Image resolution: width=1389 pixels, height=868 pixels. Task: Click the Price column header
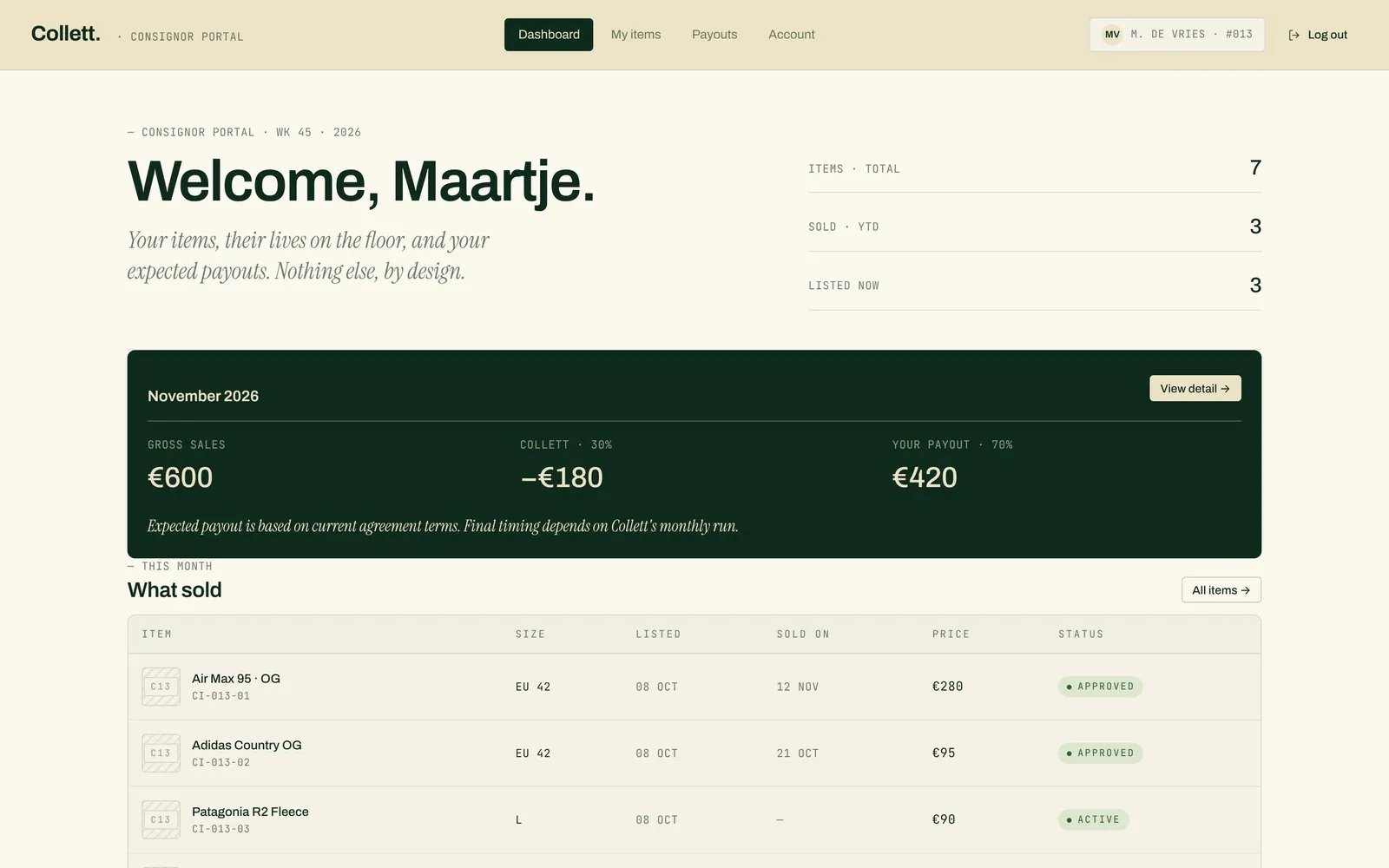pyautogui.click(x=951, y=635)
